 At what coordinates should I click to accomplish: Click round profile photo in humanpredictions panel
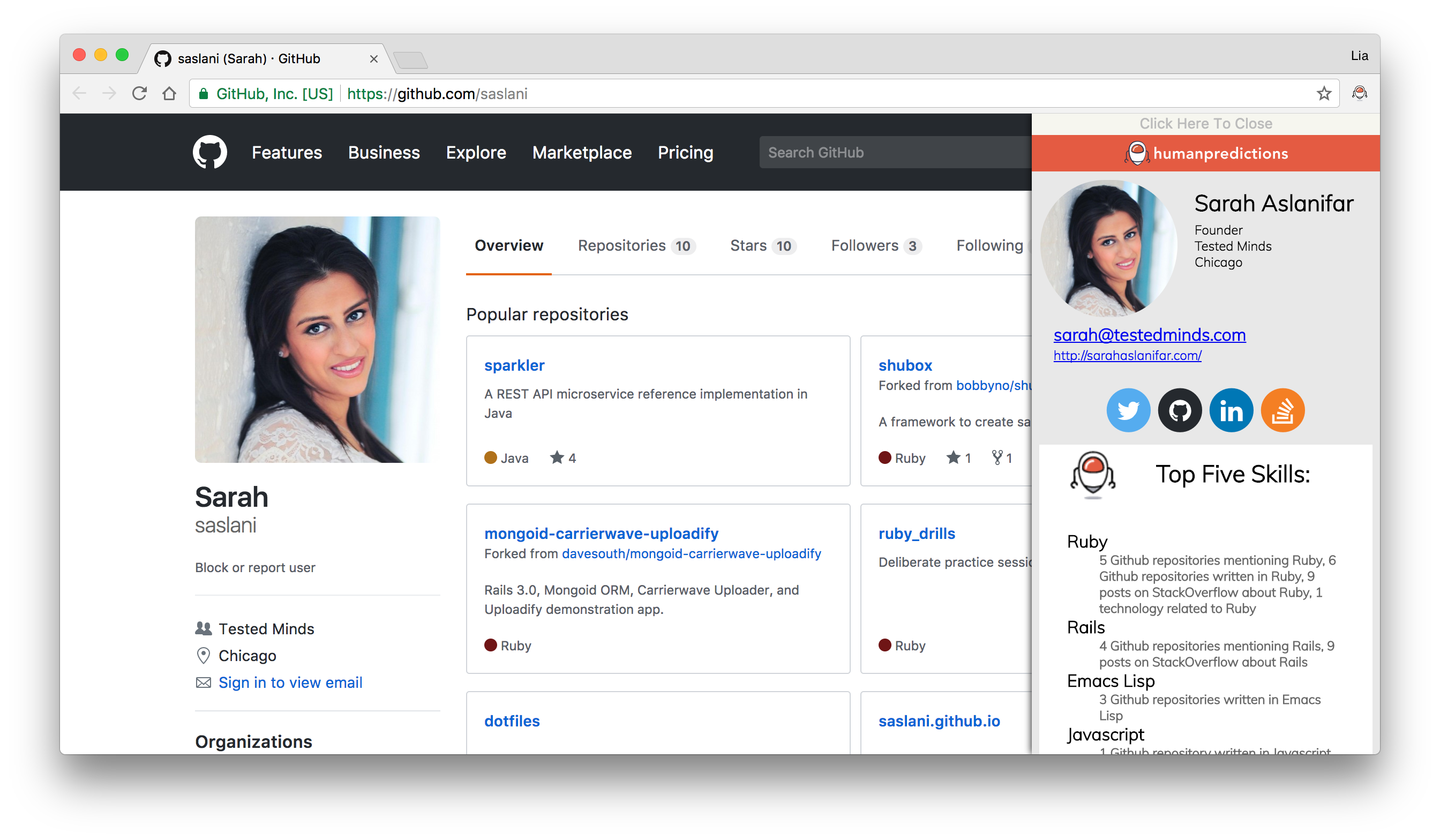click(1108, 249)
